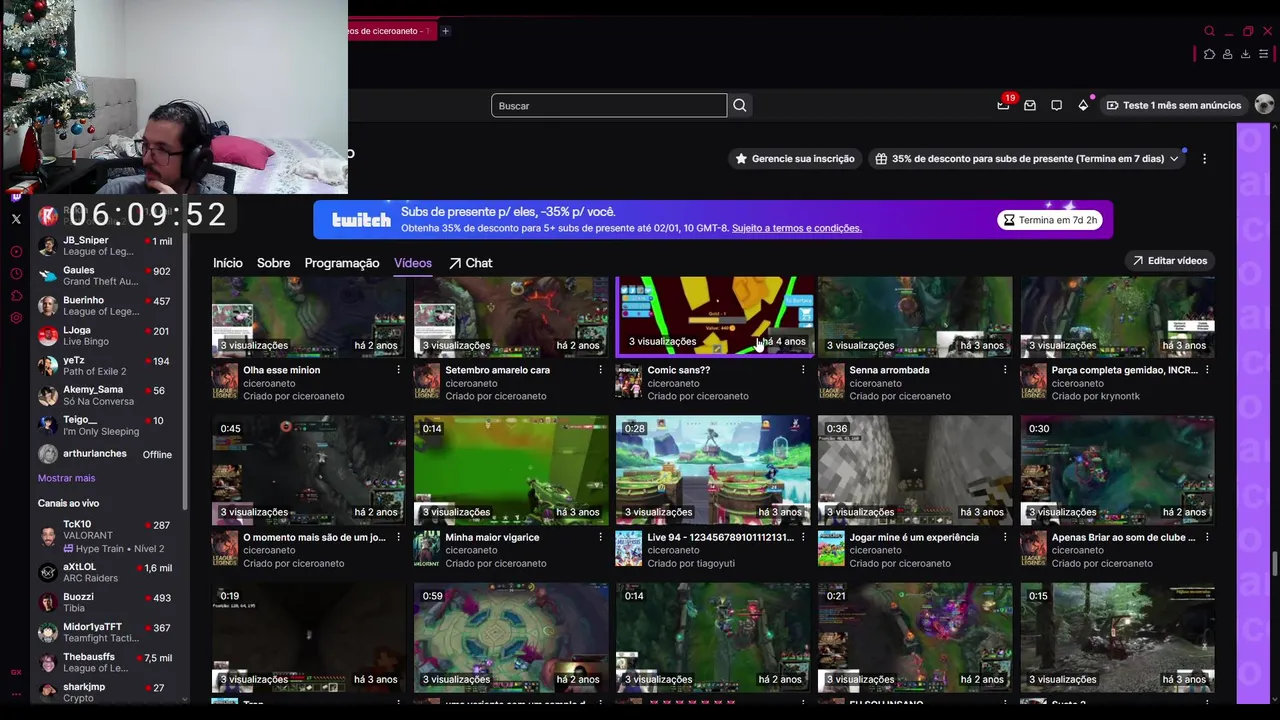Open arthurlanches offline channel

105,454
